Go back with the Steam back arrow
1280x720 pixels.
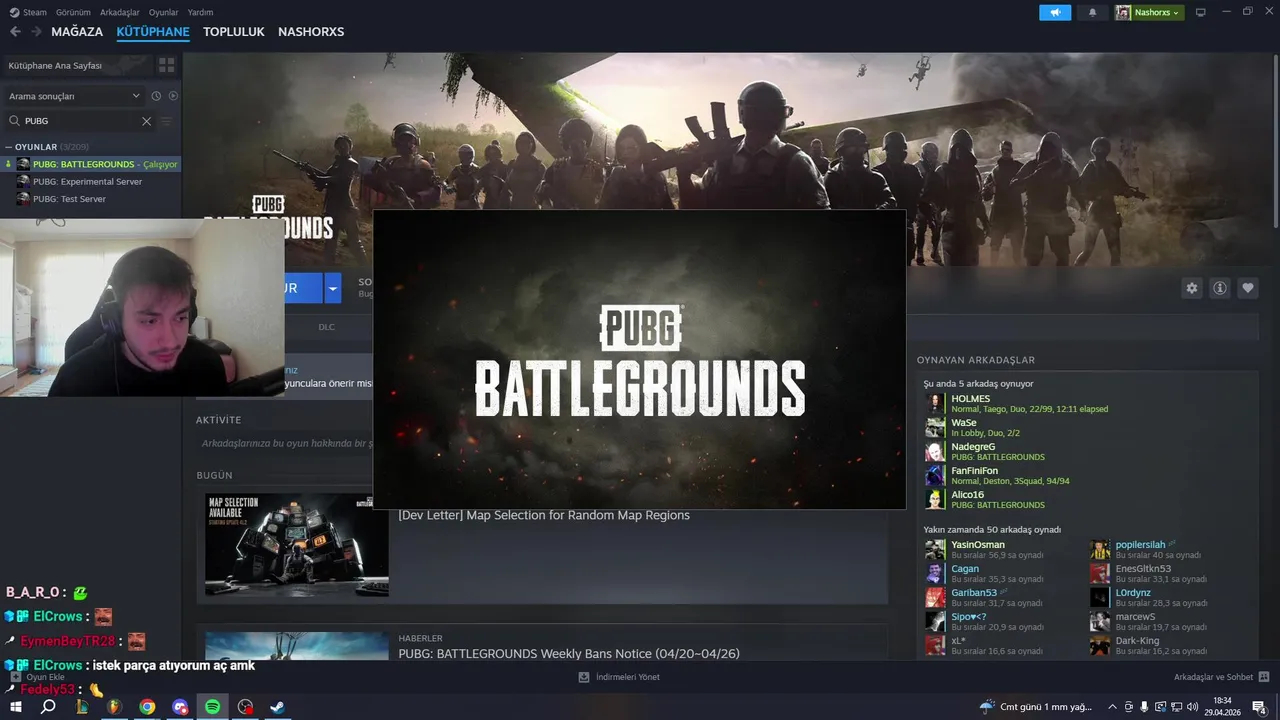pos(15,32)
